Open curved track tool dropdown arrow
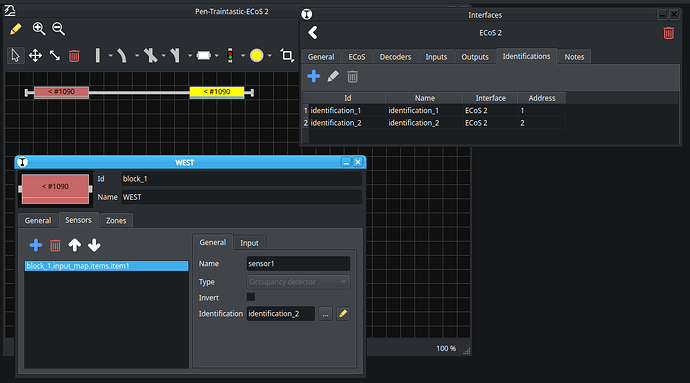 137,56
